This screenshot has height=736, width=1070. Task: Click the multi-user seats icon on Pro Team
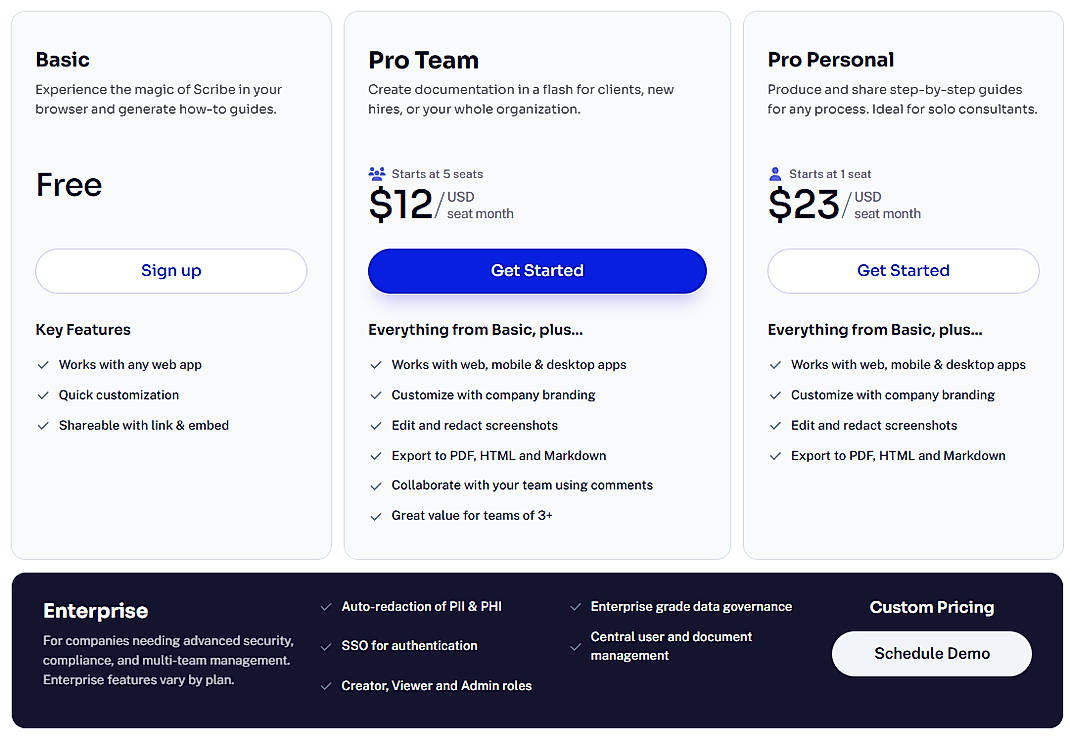tap(377, 173)
